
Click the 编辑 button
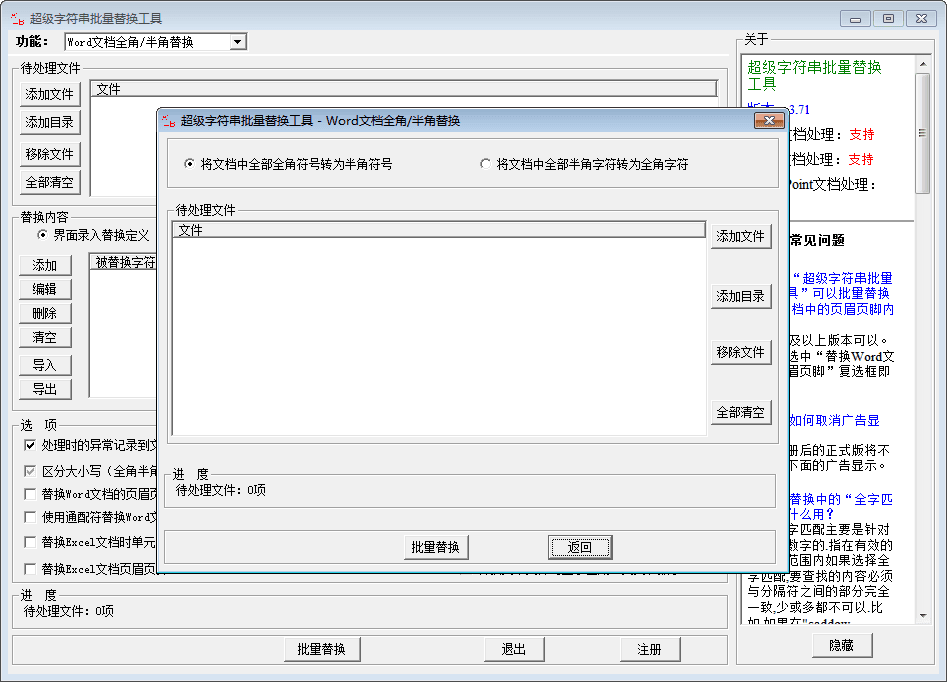click(45, 289)
